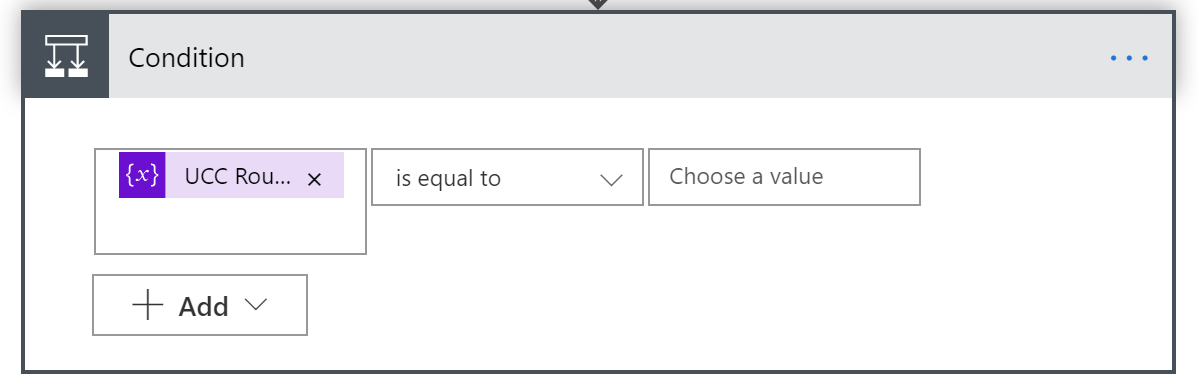Select the UCC Rou... token label

coord(238,176)
